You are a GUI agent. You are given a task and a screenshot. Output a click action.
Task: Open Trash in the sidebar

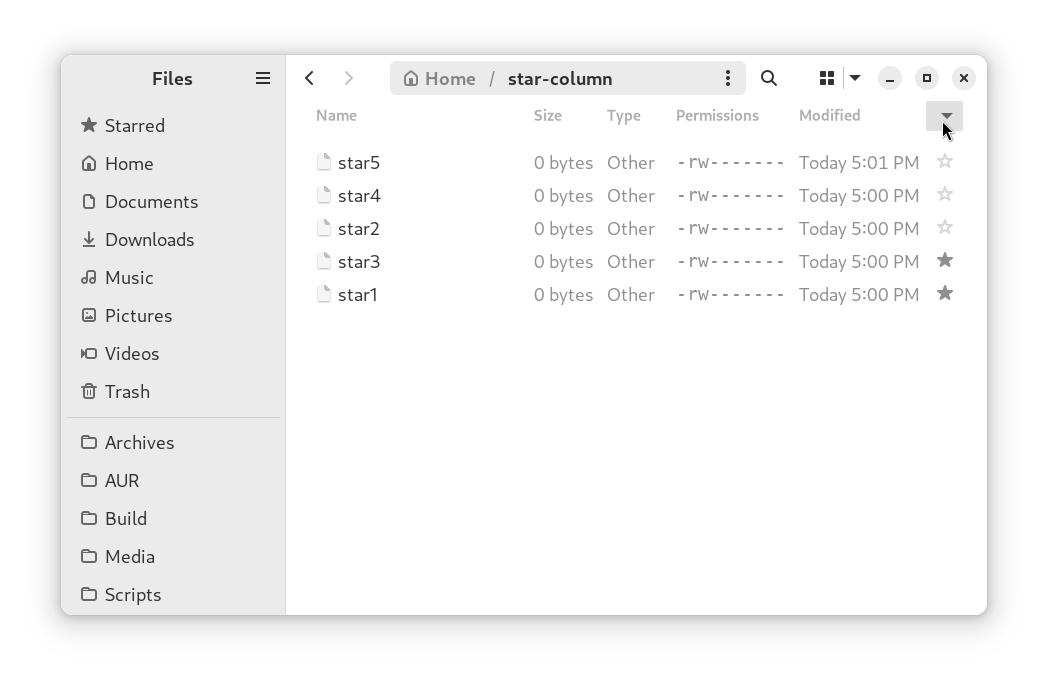point(173,392)
